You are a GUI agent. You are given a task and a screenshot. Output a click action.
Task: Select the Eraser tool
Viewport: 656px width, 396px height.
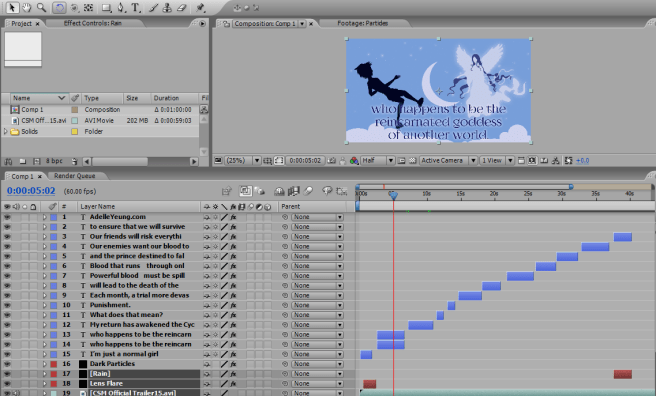point(181,8)
